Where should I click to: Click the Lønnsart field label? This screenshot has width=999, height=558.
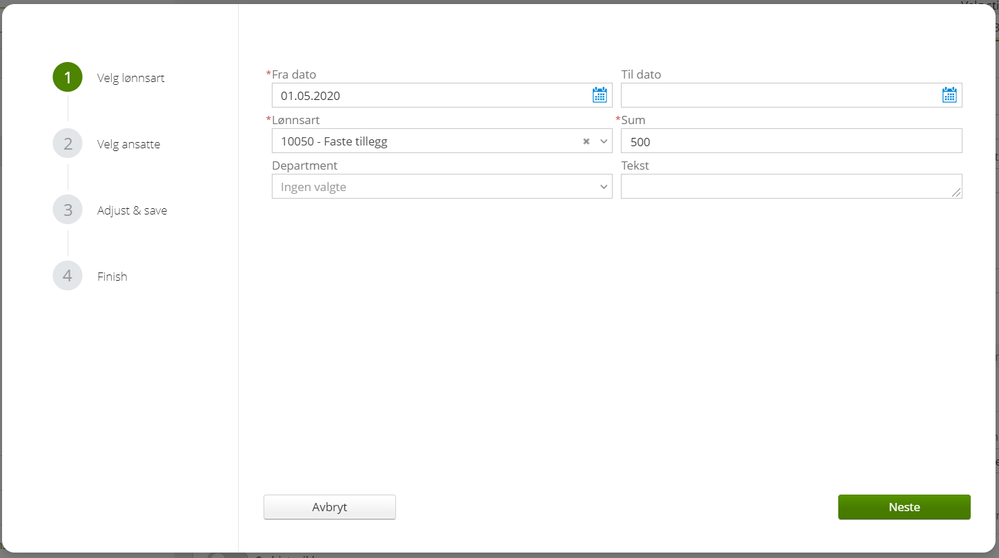point(296,120)
